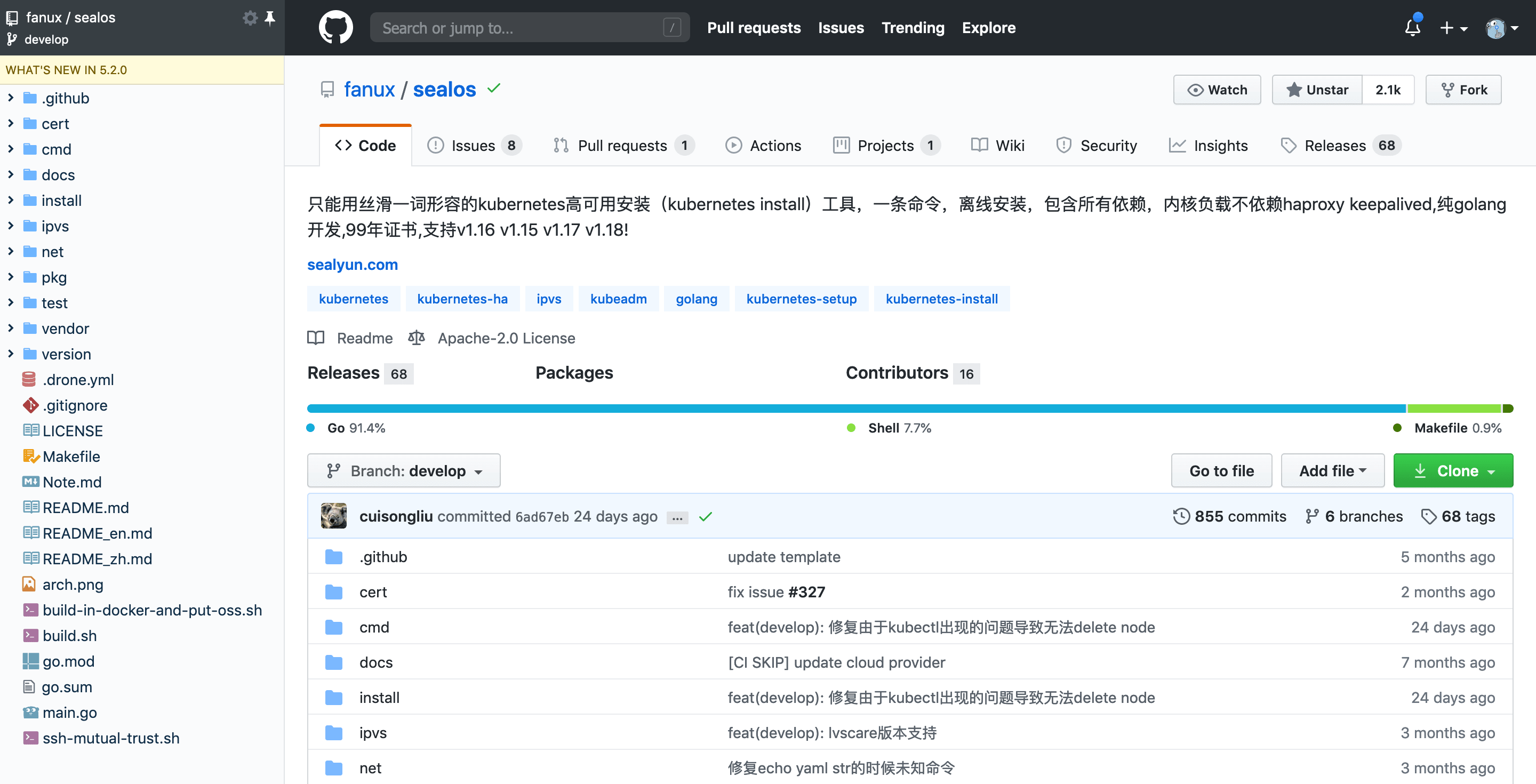Click the Go segment of language bar

pyautogui.click(x=856, y=409)
